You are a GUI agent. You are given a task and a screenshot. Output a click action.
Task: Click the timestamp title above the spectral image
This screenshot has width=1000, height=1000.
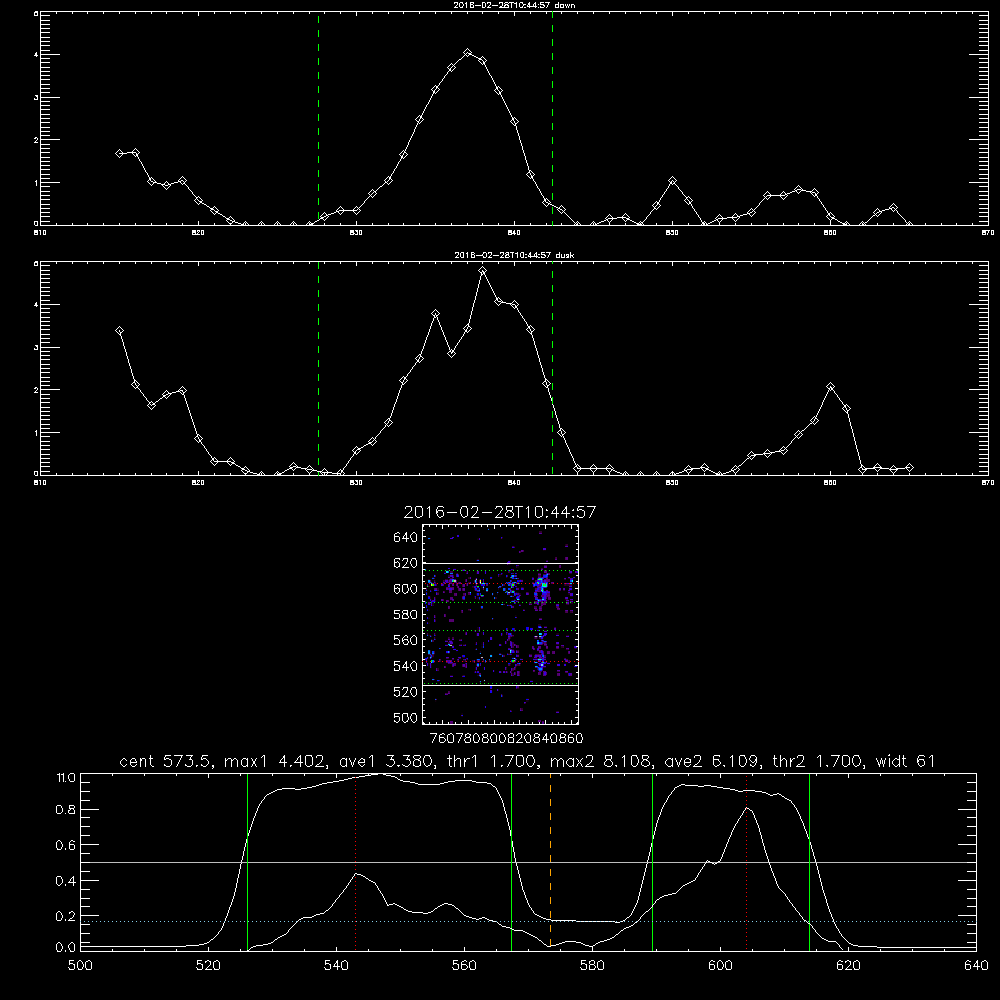point(500,512)
